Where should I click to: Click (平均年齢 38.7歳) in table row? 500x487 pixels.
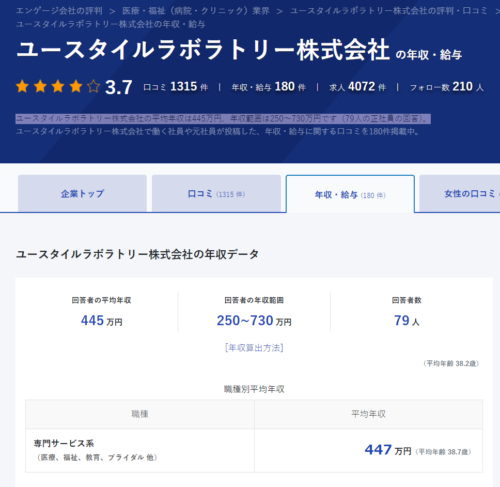point(443,452)
